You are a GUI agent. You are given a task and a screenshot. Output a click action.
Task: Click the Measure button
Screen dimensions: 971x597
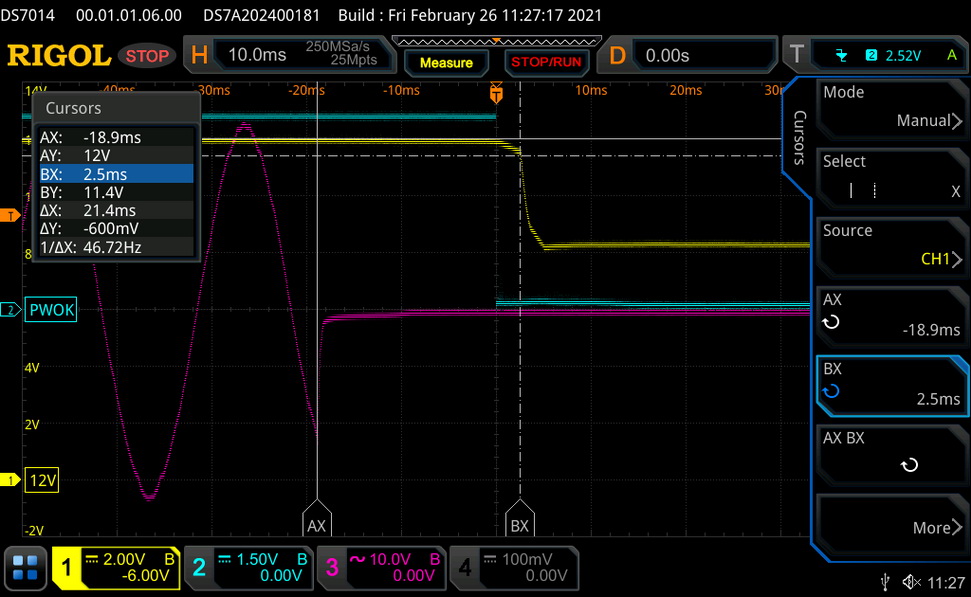[x=446, y=63]
